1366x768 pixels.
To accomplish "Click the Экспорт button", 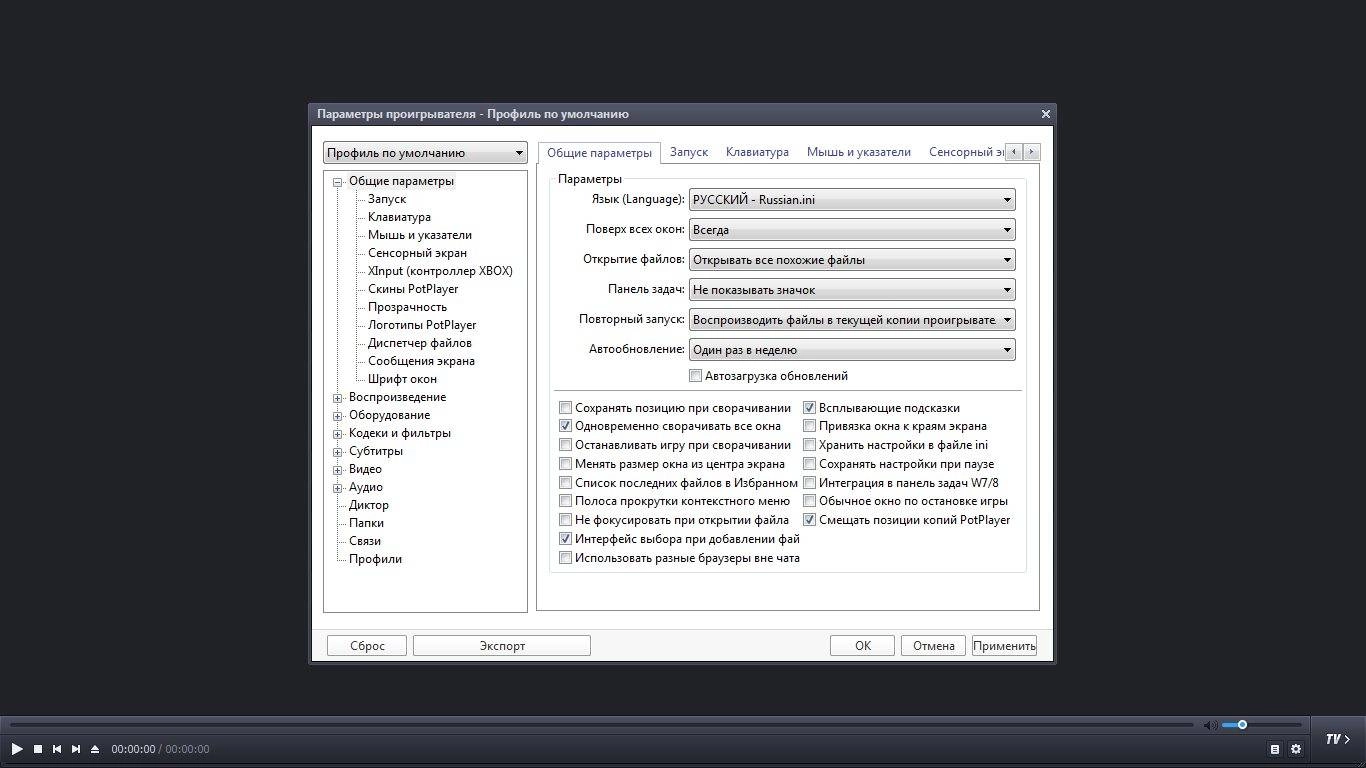I will click(x=502, y=646).
